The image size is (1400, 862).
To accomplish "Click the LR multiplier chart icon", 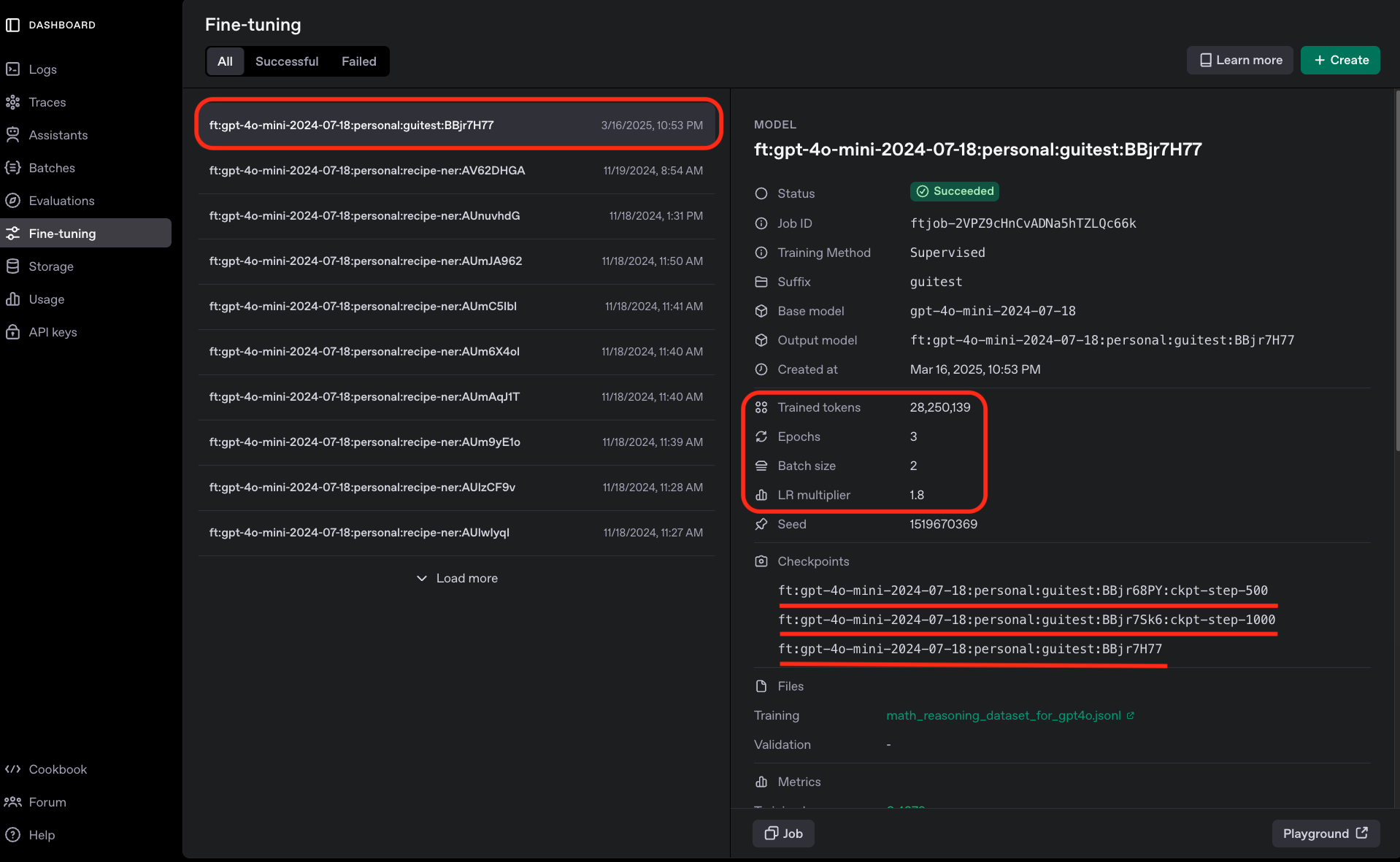I will tap(761, 495).
